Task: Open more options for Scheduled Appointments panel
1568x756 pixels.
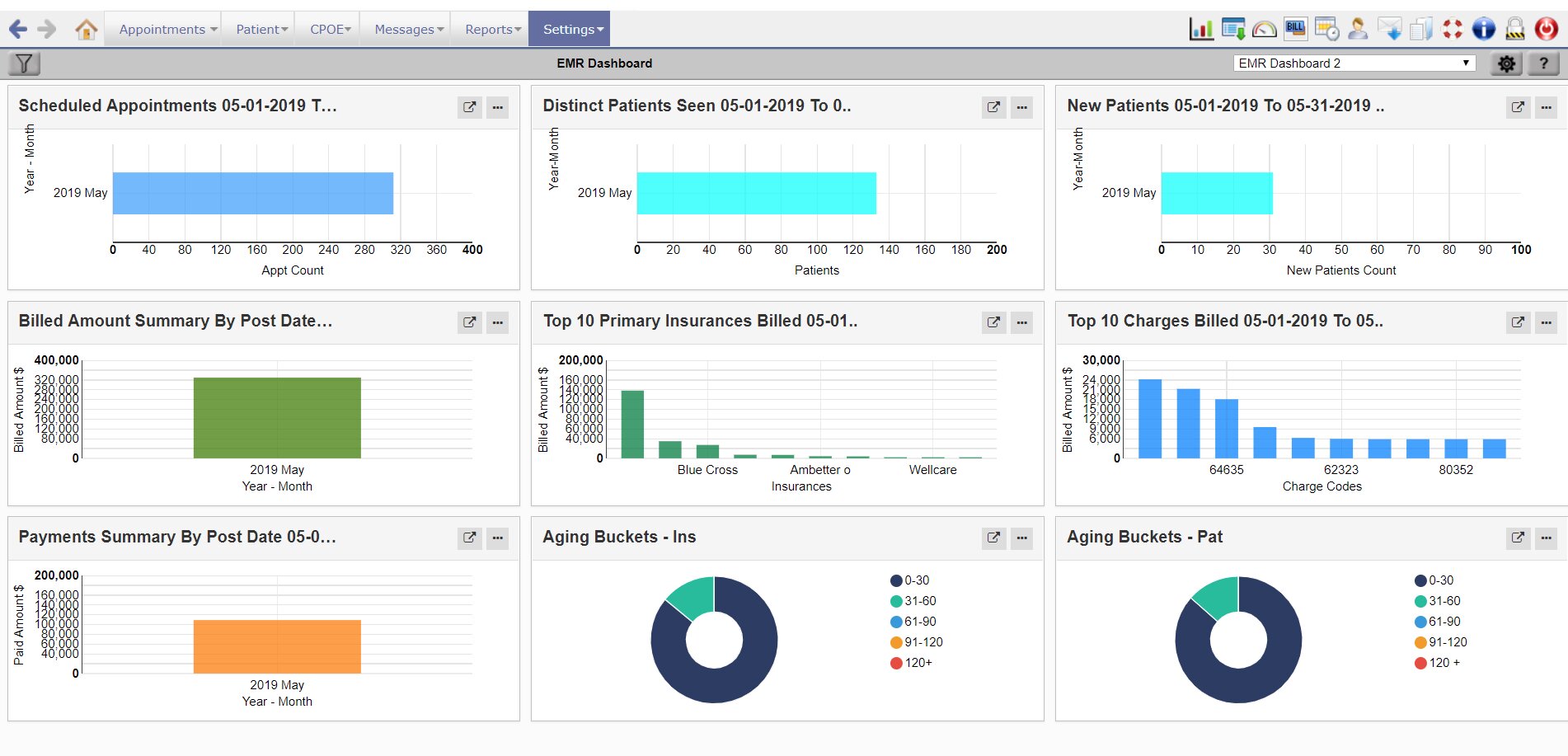Action: [497, 107]
